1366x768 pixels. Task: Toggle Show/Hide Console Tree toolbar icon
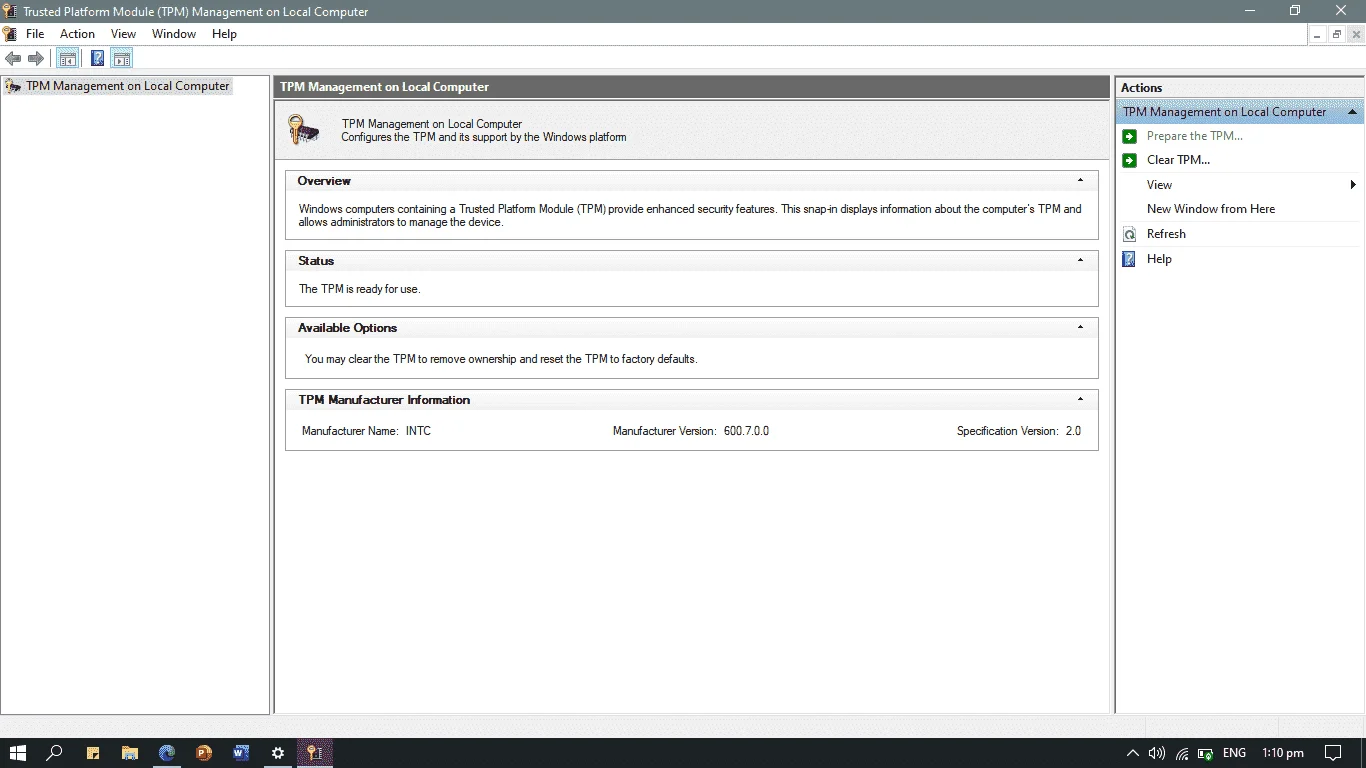(x=68, y=59)
